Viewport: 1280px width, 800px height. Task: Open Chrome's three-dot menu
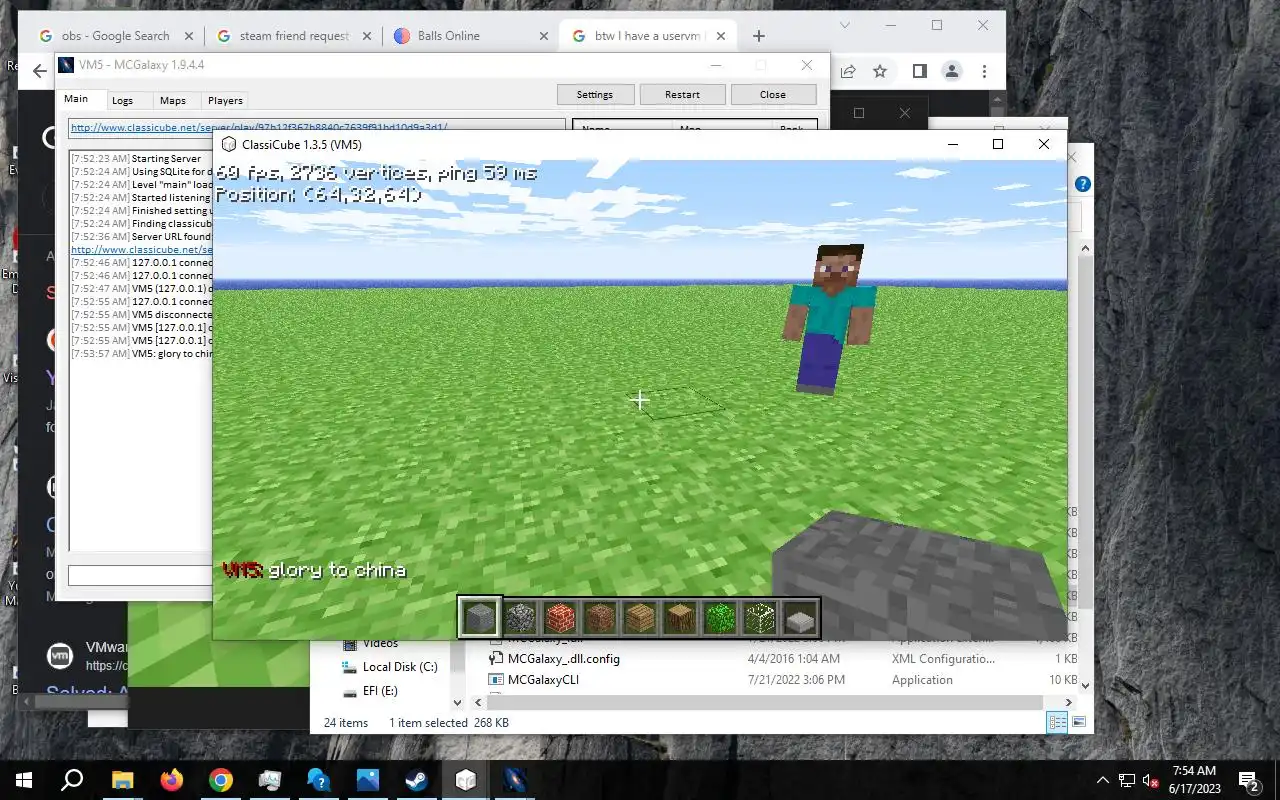pyautogui.click(x=985, y=71)
